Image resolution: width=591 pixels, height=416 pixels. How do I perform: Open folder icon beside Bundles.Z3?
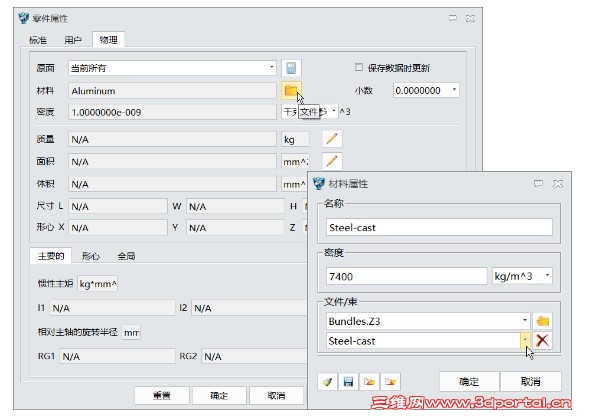click(x=542, y=321)
